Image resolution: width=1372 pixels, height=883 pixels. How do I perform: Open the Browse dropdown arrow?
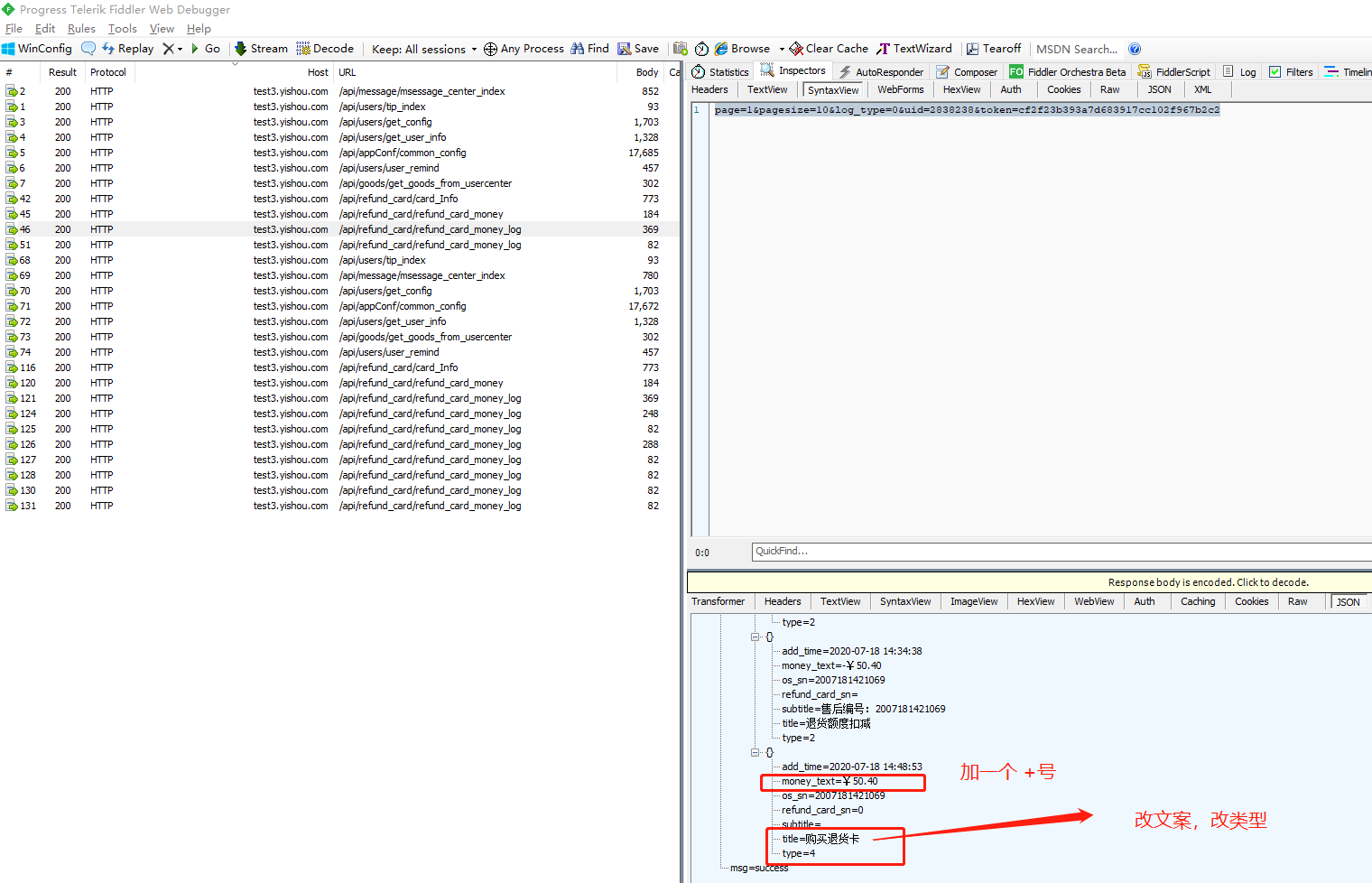782,49
